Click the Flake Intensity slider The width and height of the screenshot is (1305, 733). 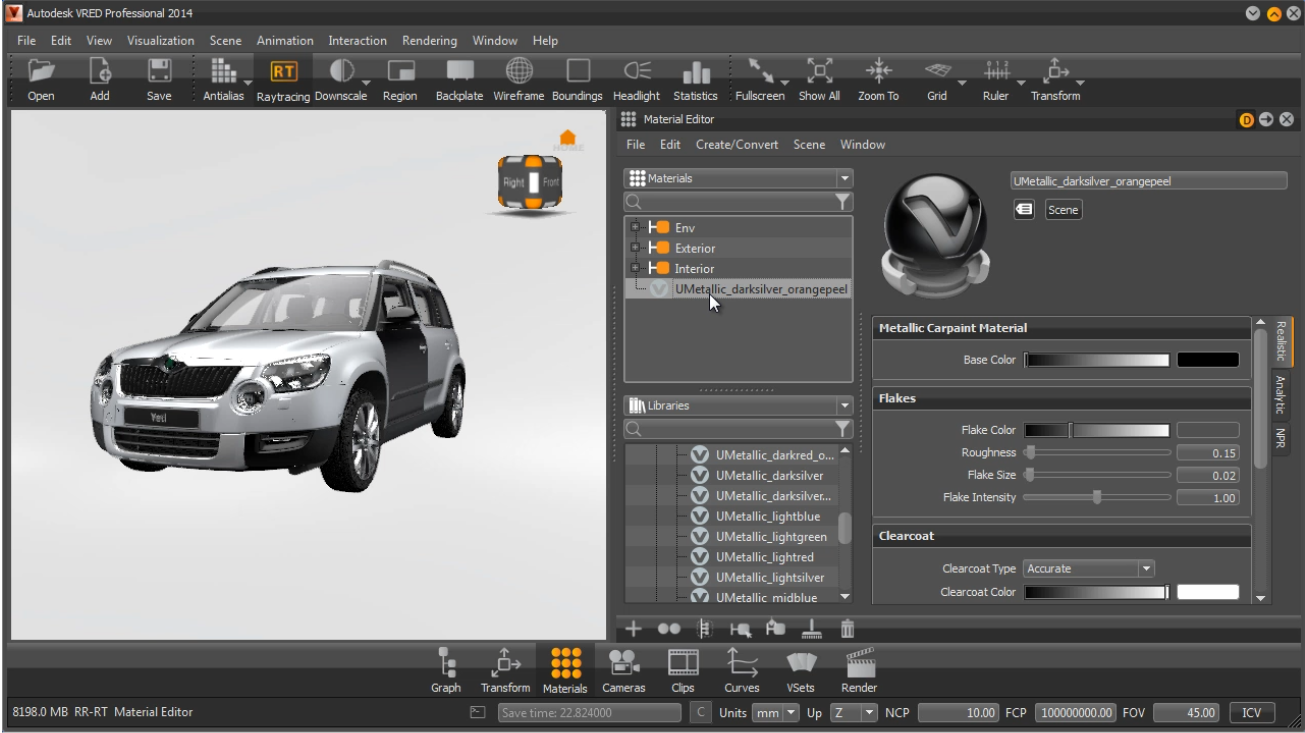1097,497
